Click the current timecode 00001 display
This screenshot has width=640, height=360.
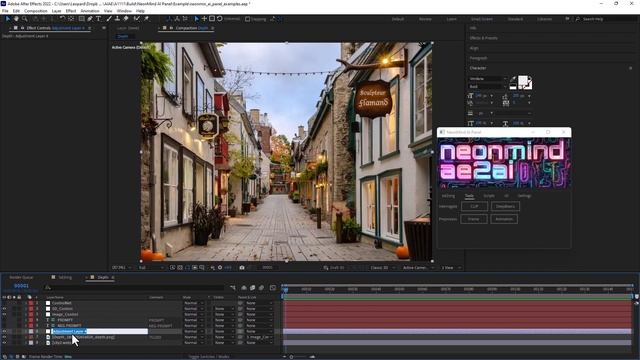pos(21,286)
